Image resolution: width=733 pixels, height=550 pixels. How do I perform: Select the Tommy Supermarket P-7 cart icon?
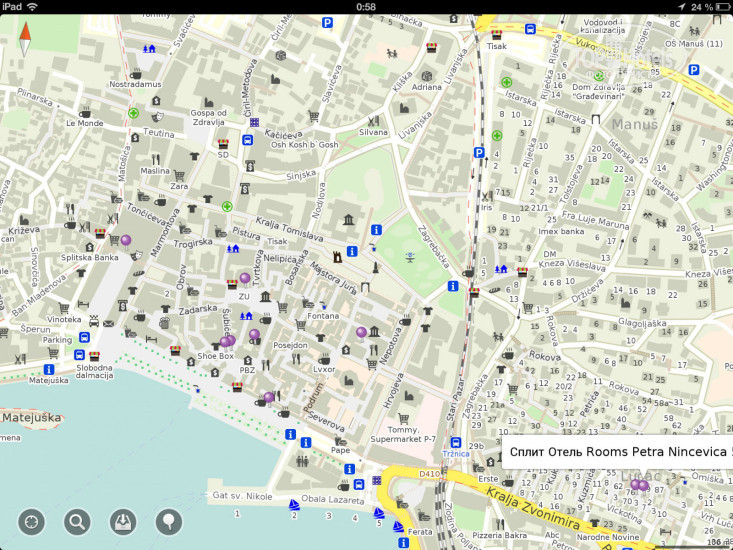point(403,419)
